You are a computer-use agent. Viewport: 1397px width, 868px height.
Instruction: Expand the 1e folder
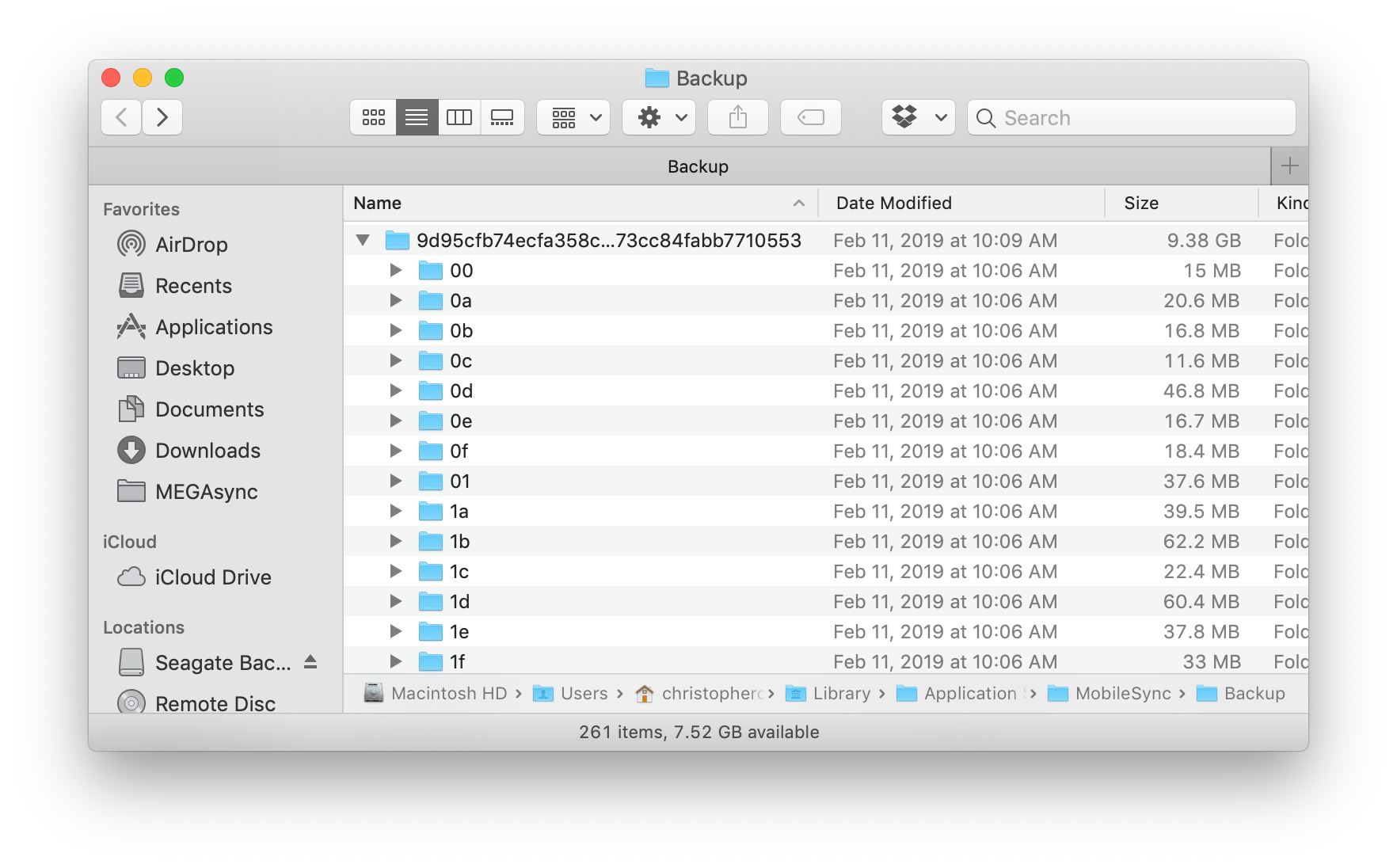395,631
